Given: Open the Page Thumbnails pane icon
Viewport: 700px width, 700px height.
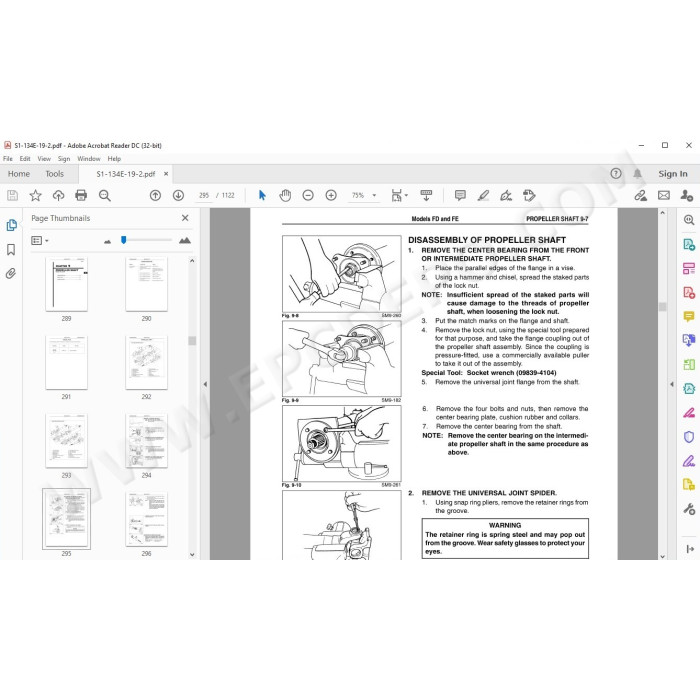Looking at the screenshot, I should [12, 225].
